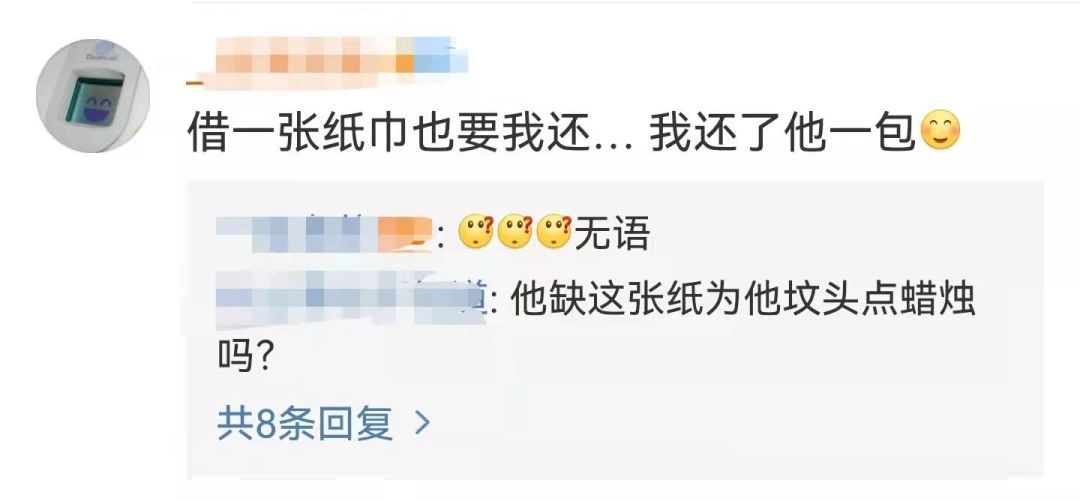Select the reply 他缺这张纸为他坟头点蜡烛
This screenshot has height=501, width=1080.
point(742,302)
